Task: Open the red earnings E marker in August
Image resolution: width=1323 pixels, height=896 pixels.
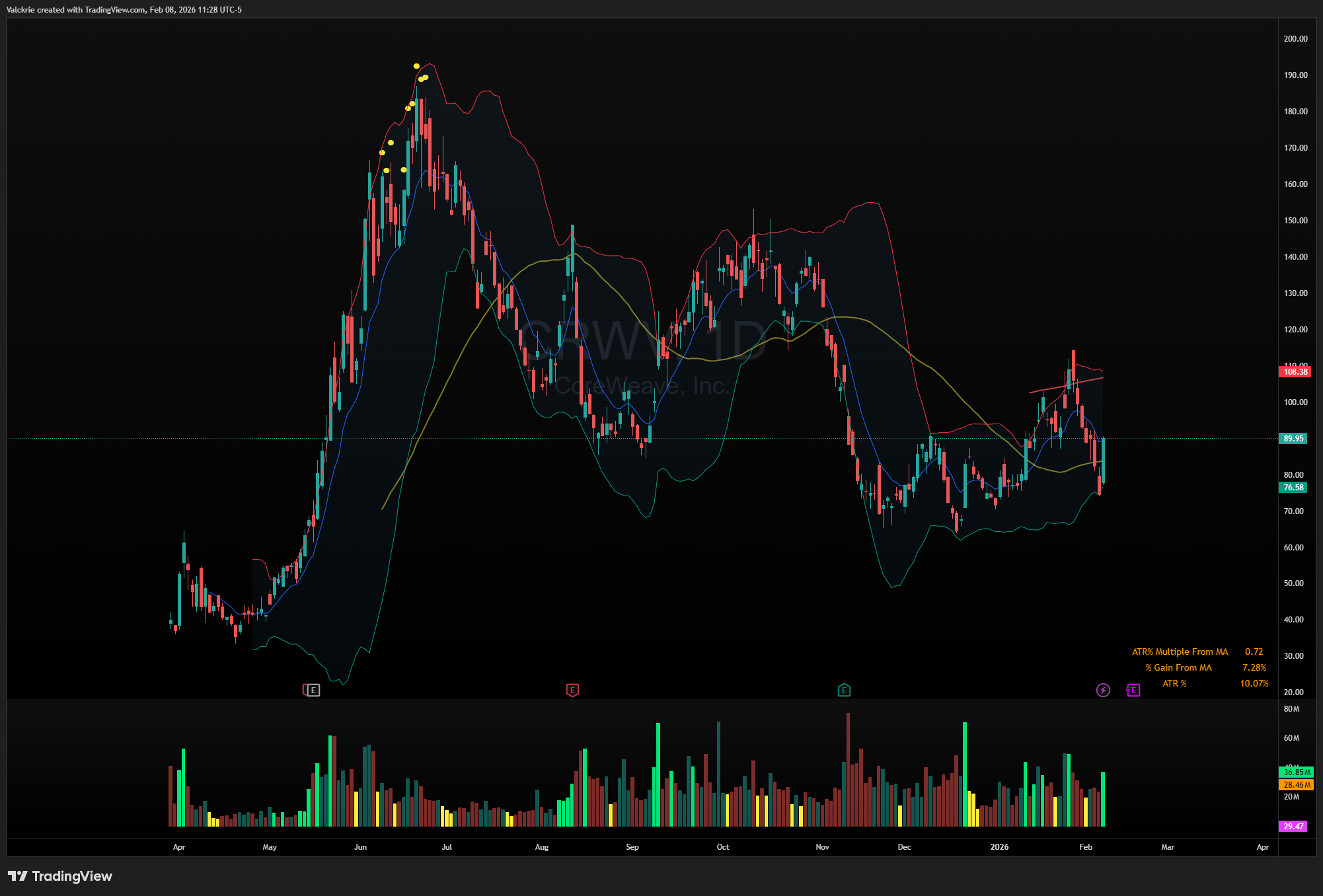Action: pyautogui.click(x=572, y=690)
